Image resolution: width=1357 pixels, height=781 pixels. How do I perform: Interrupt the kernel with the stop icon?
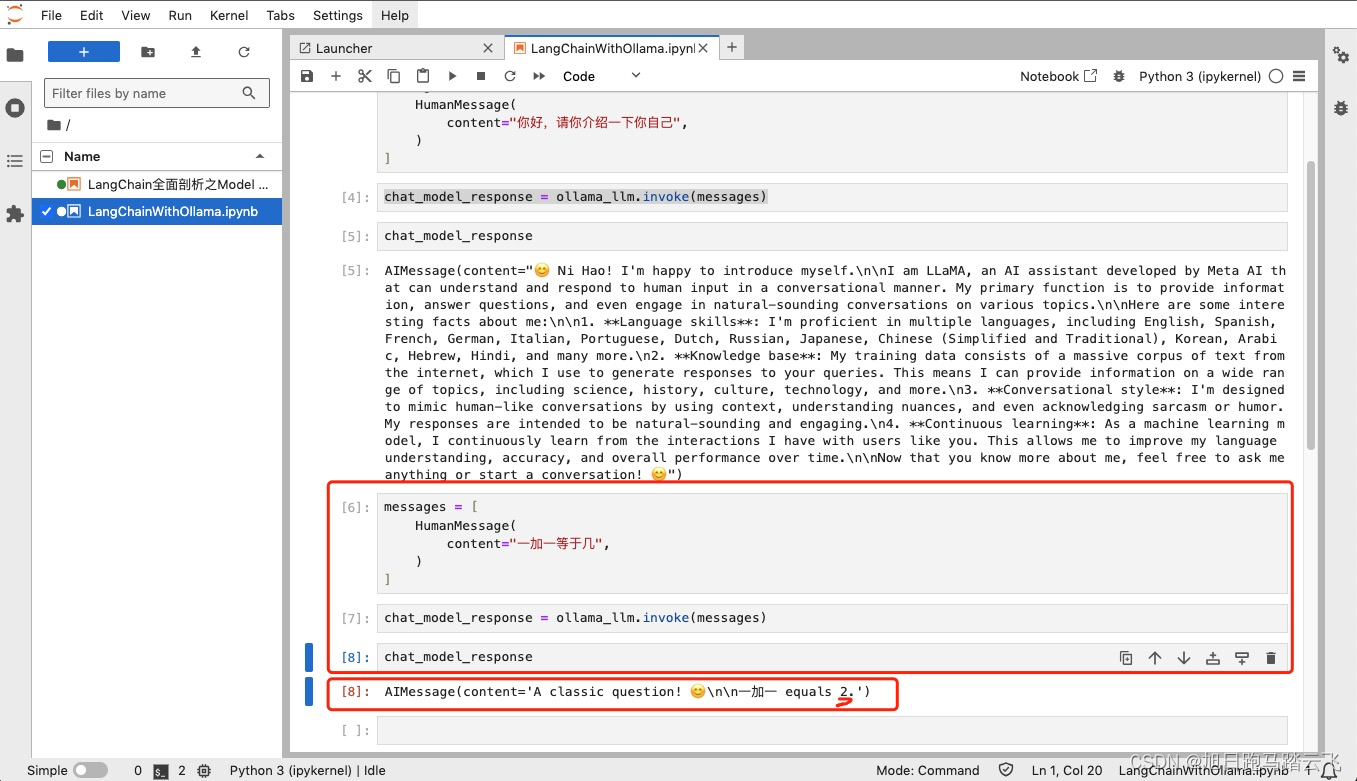coord(481,76)
